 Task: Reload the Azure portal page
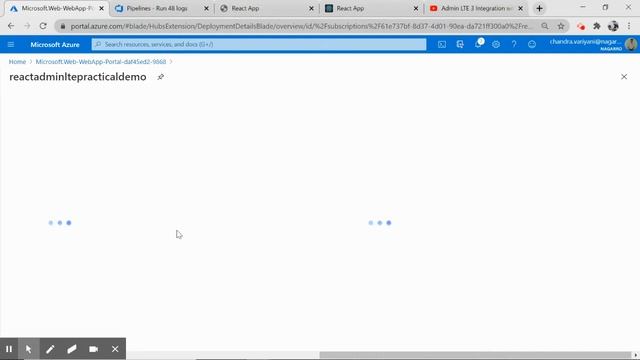point(43,26)
